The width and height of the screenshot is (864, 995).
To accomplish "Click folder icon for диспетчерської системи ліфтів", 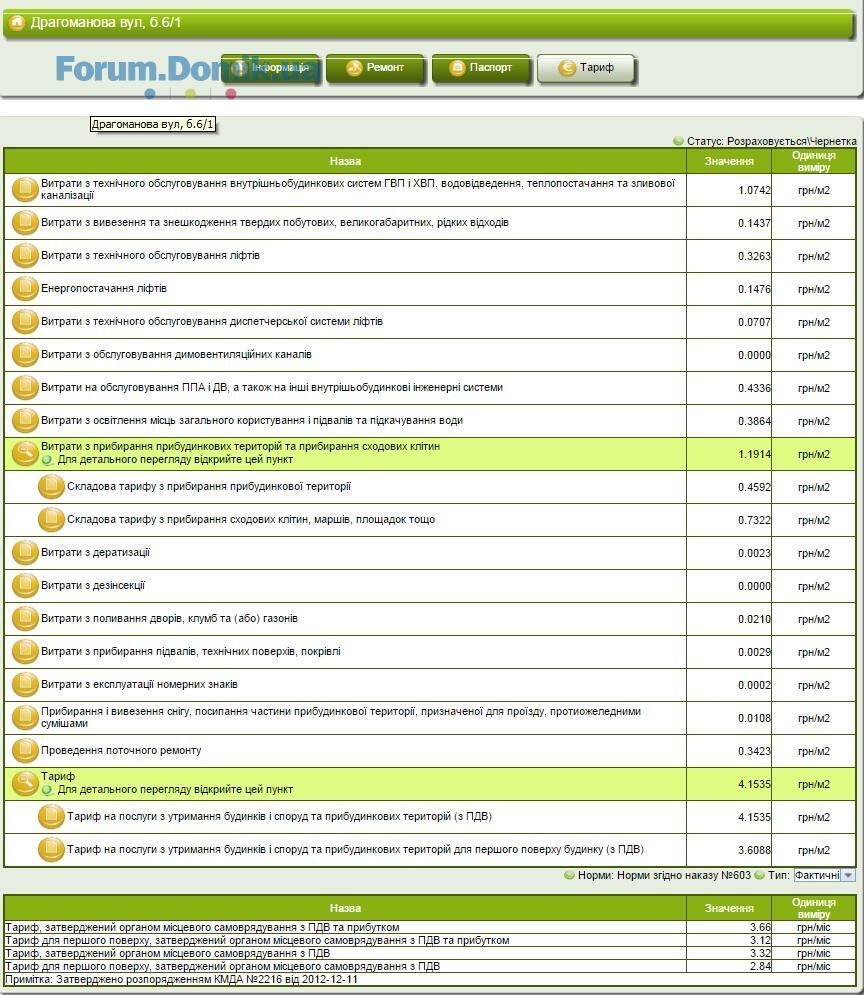I will click(25, 322).
